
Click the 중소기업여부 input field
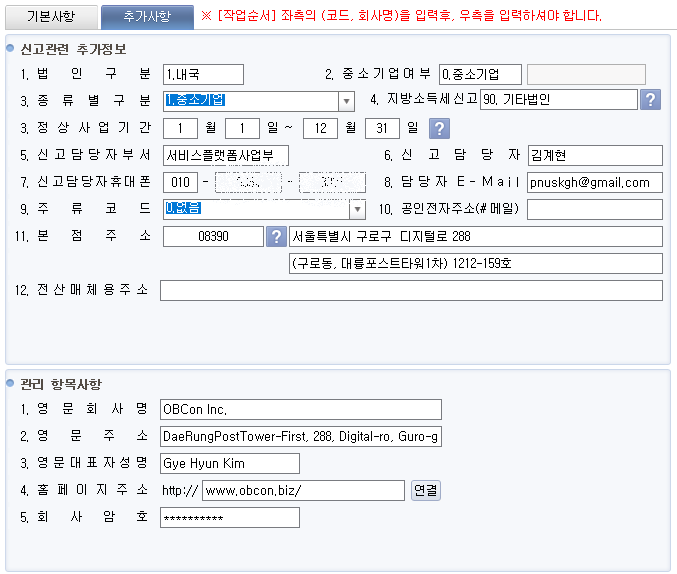click(480, 74)
